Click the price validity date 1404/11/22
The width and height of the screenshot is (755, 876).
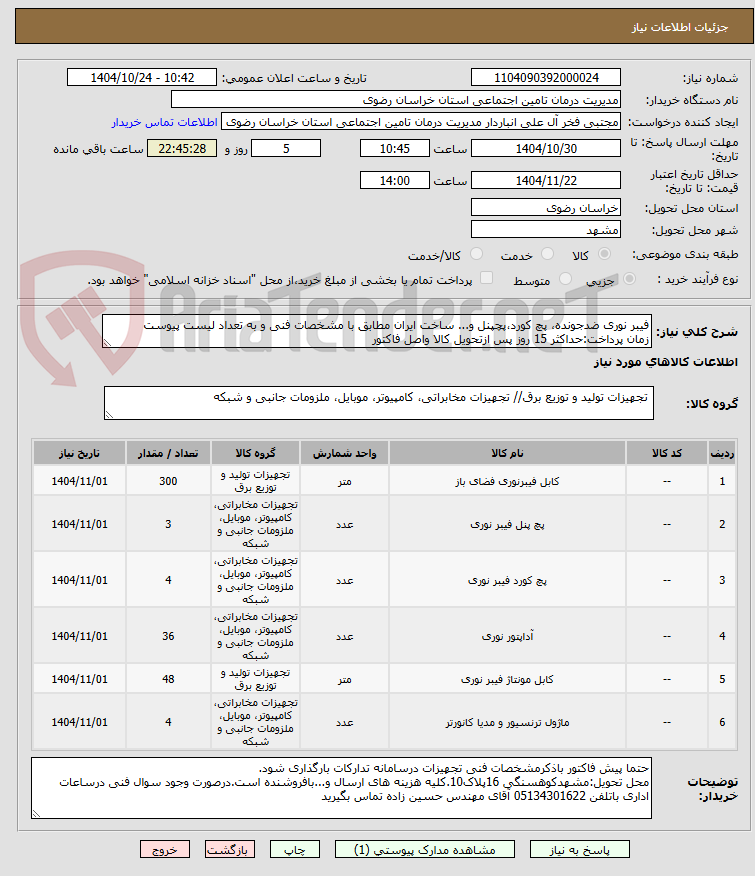coord(546,180)
